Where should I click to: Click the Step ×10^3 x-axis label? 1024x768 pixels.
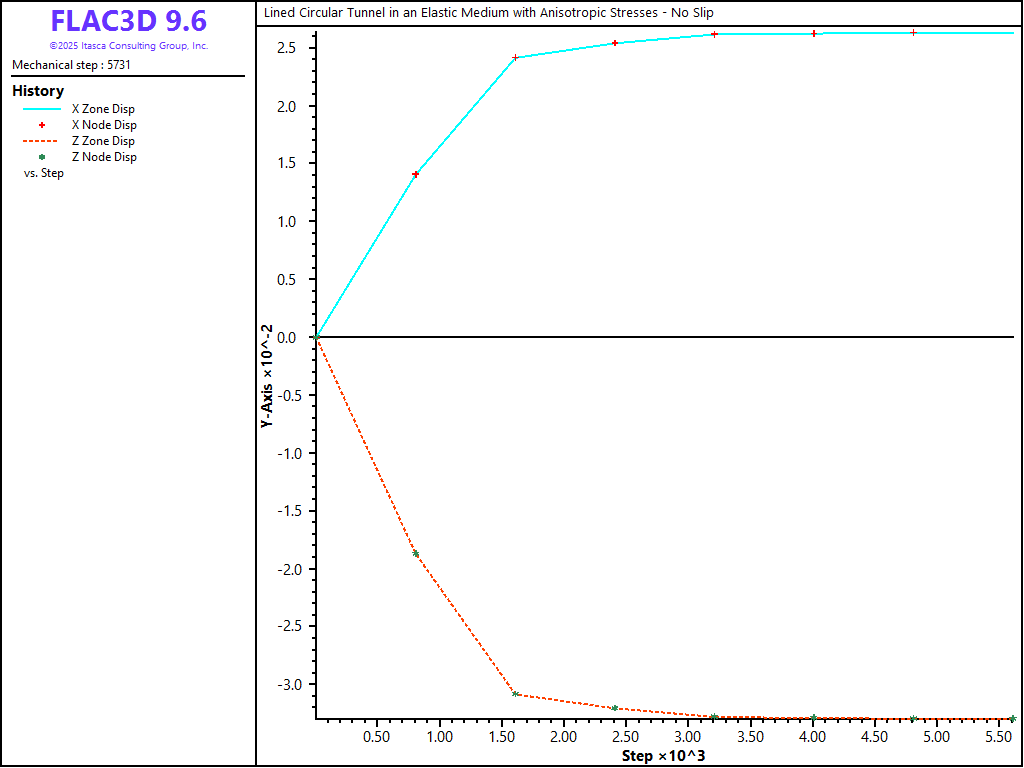663,755
